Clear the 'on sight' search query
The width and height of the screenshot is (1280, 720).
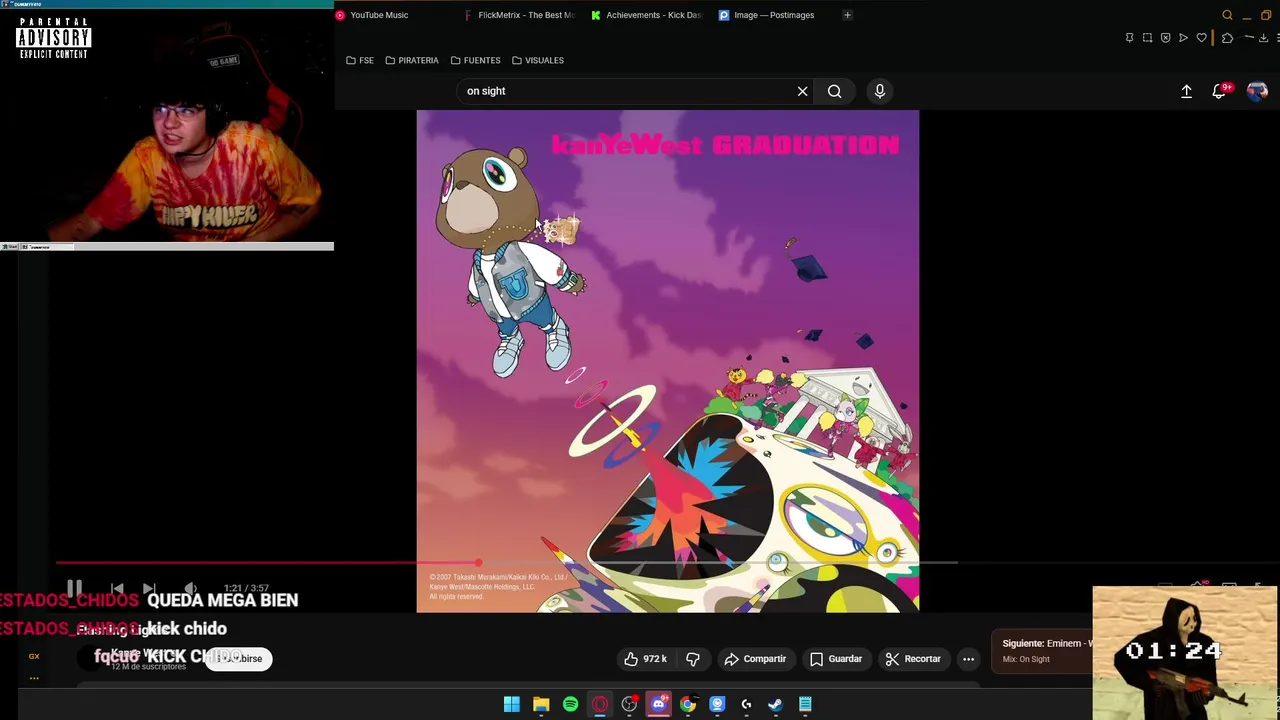(x=802, y=91)
